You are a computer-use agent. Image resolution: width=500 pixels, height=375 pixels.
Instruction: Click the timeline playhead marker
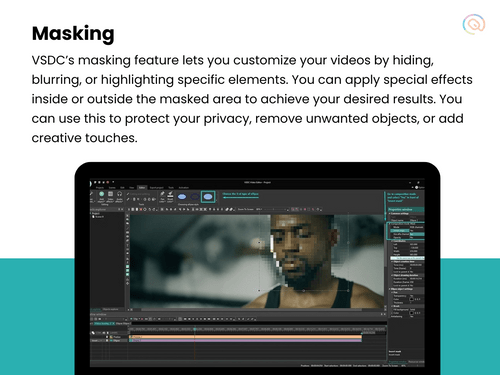pyautogui.click(x=195, y=329)
